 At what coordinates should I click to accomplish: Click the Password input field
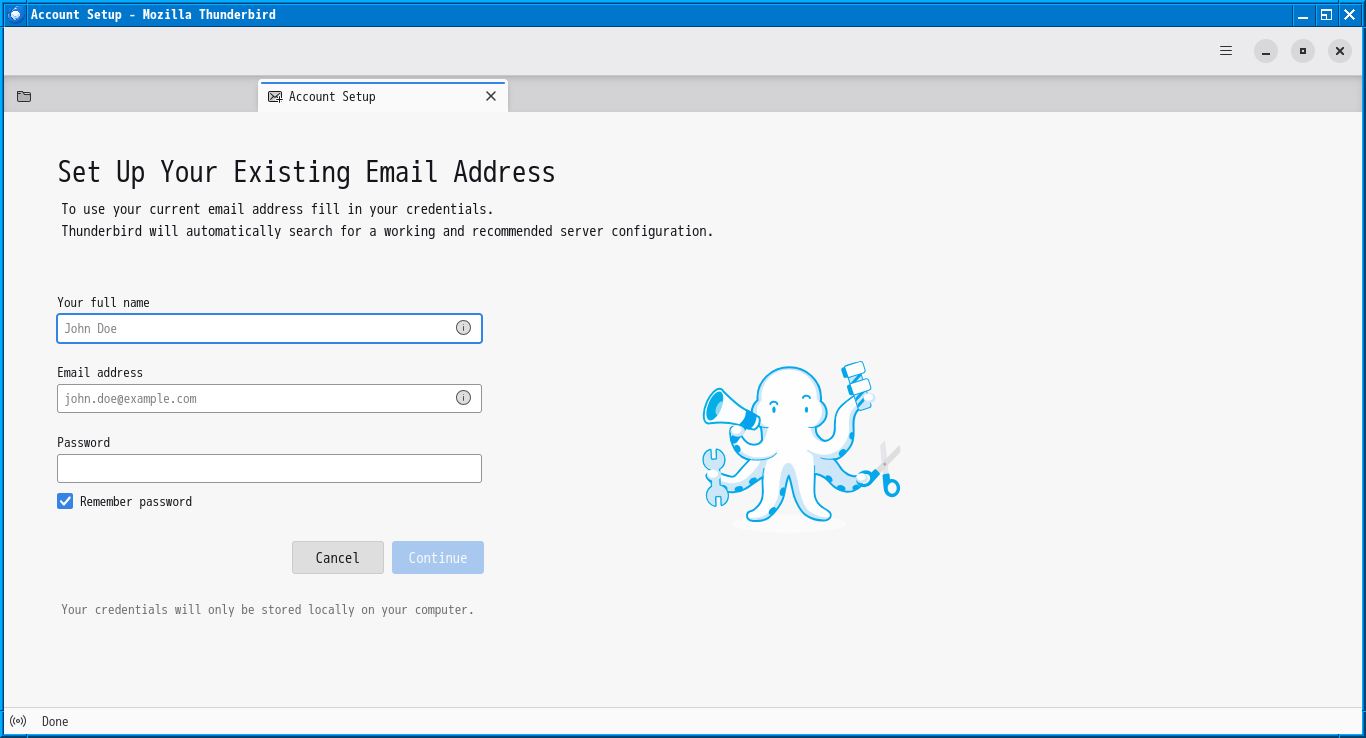(269, 468)
